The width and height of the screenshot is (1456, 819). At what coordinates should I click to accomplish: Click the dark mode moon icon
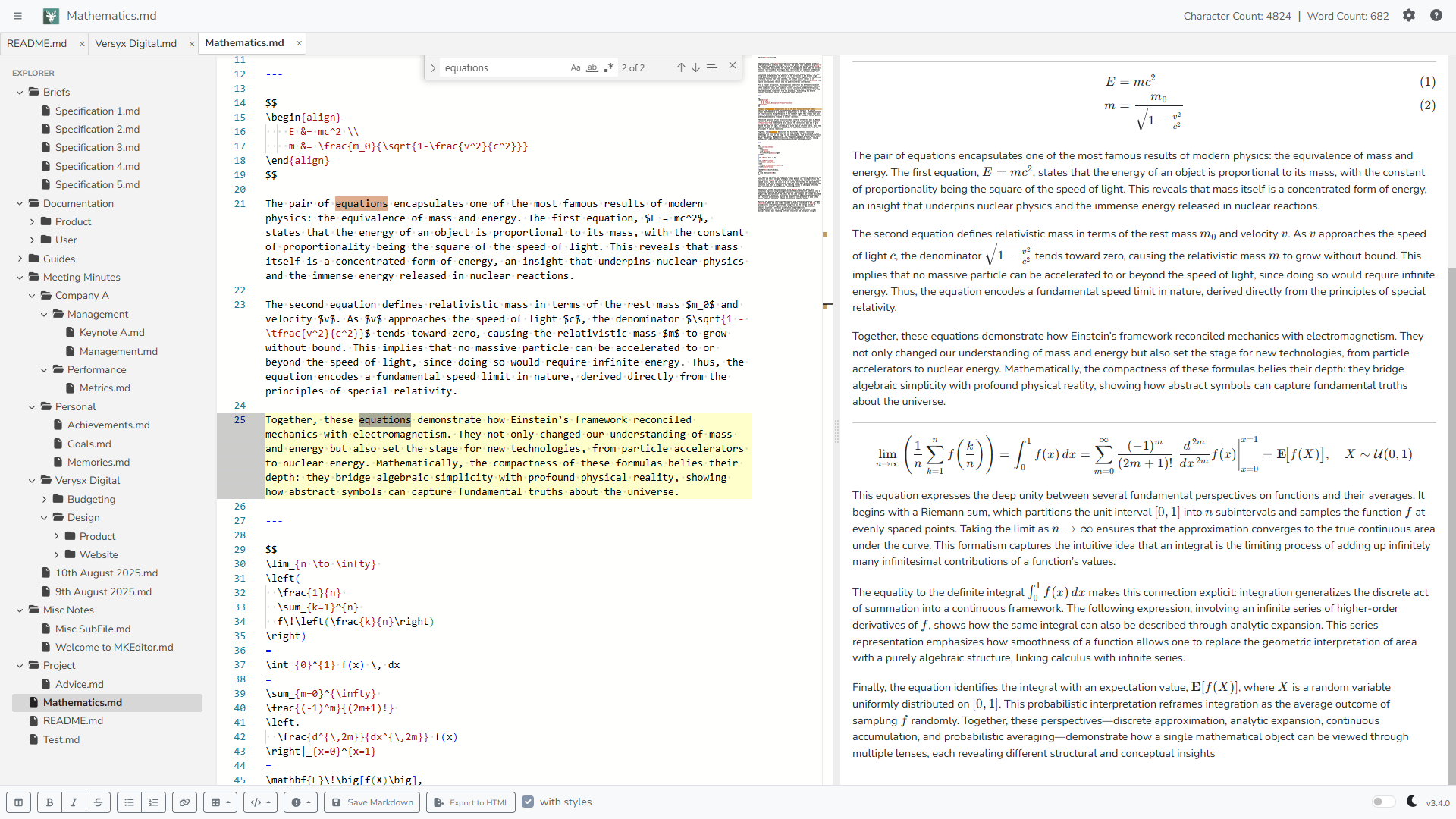(1411, 802)
